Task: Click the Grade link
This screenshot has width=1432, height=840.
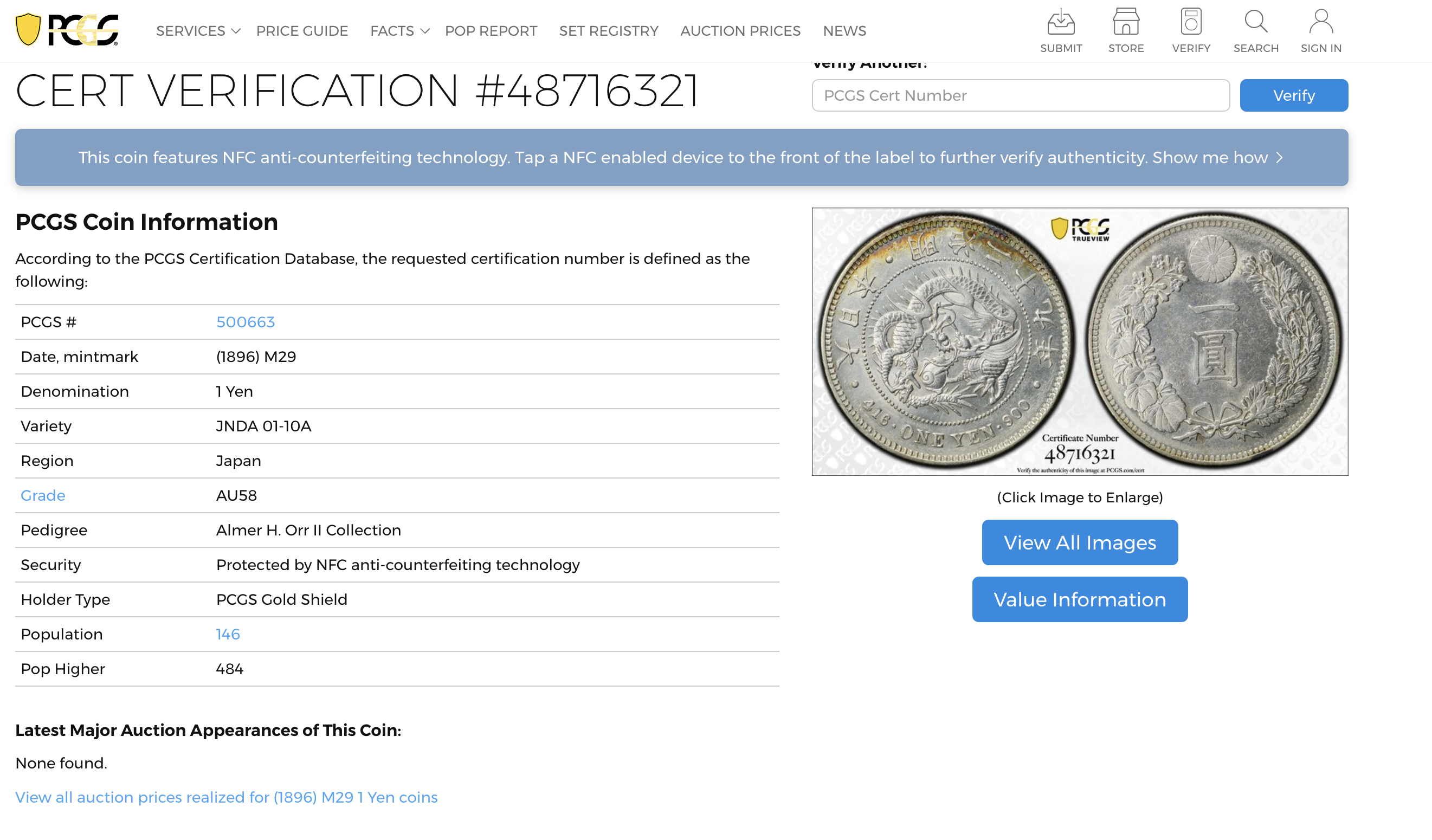Action: pos(43,495)
